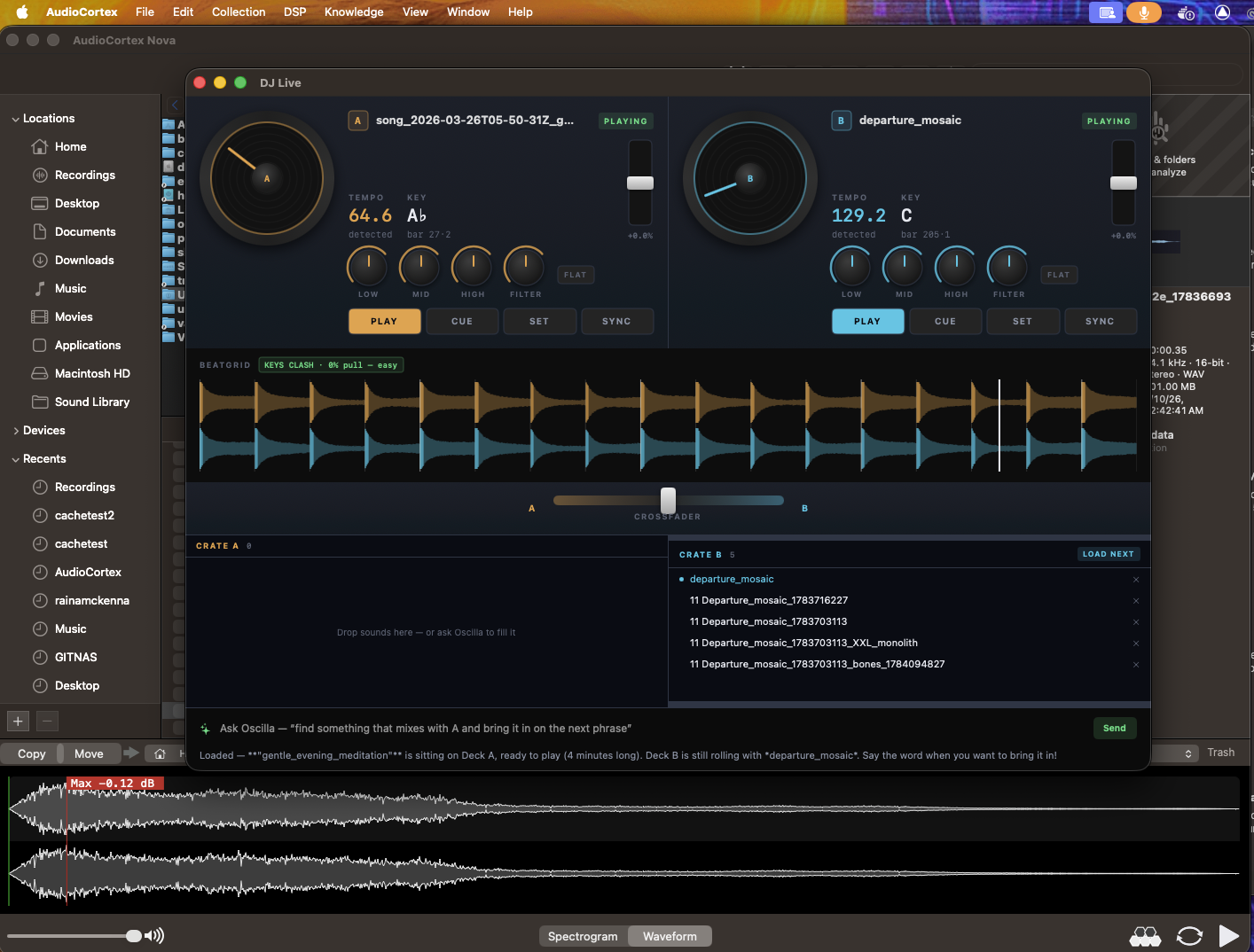This screenshot has height=952, width=1254.
Task: Click the Ask Oscilla input field
Action: [x=652, y=729]
